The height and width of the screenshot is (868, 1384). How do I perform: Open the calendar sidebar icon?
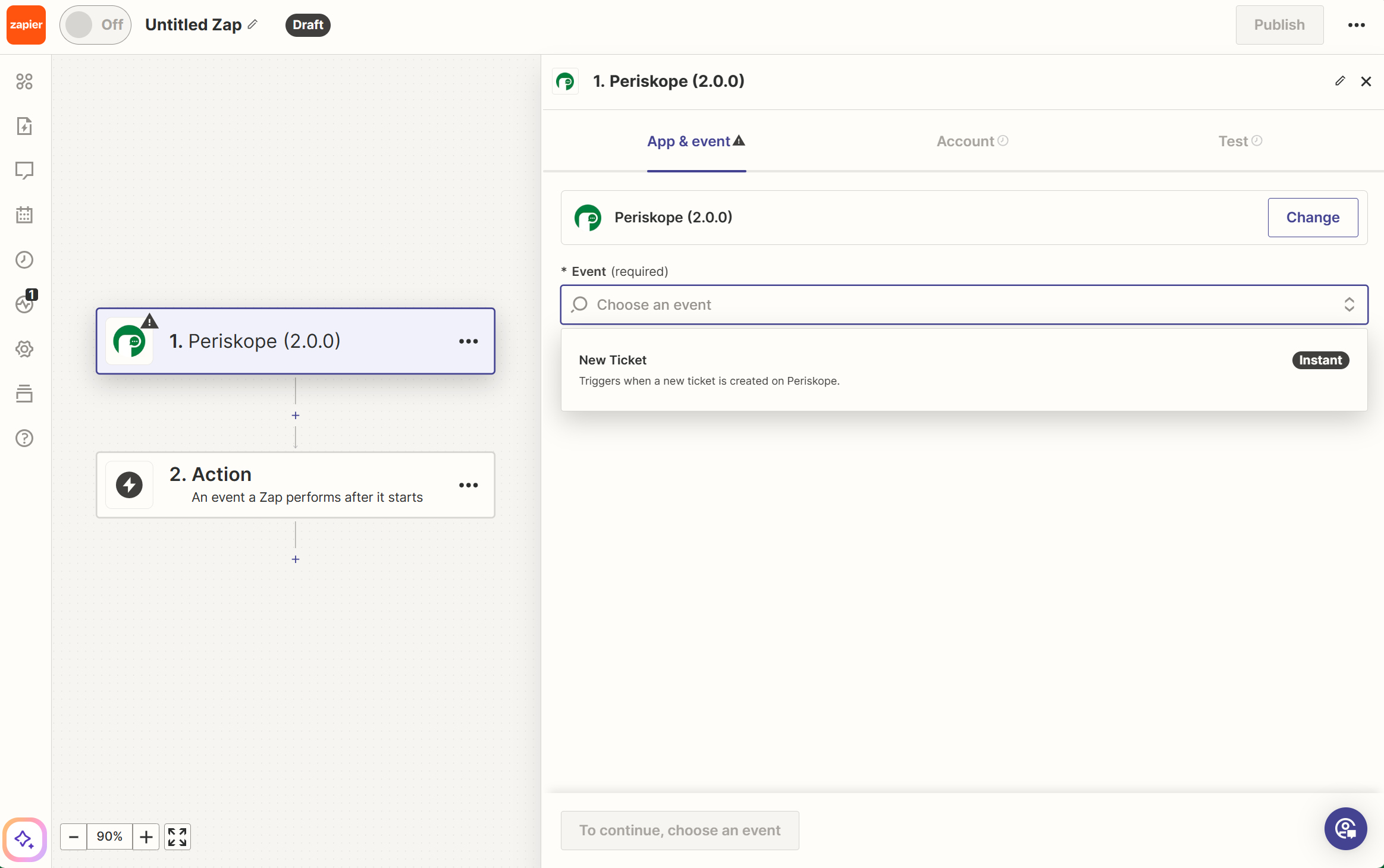coord(24,215)
